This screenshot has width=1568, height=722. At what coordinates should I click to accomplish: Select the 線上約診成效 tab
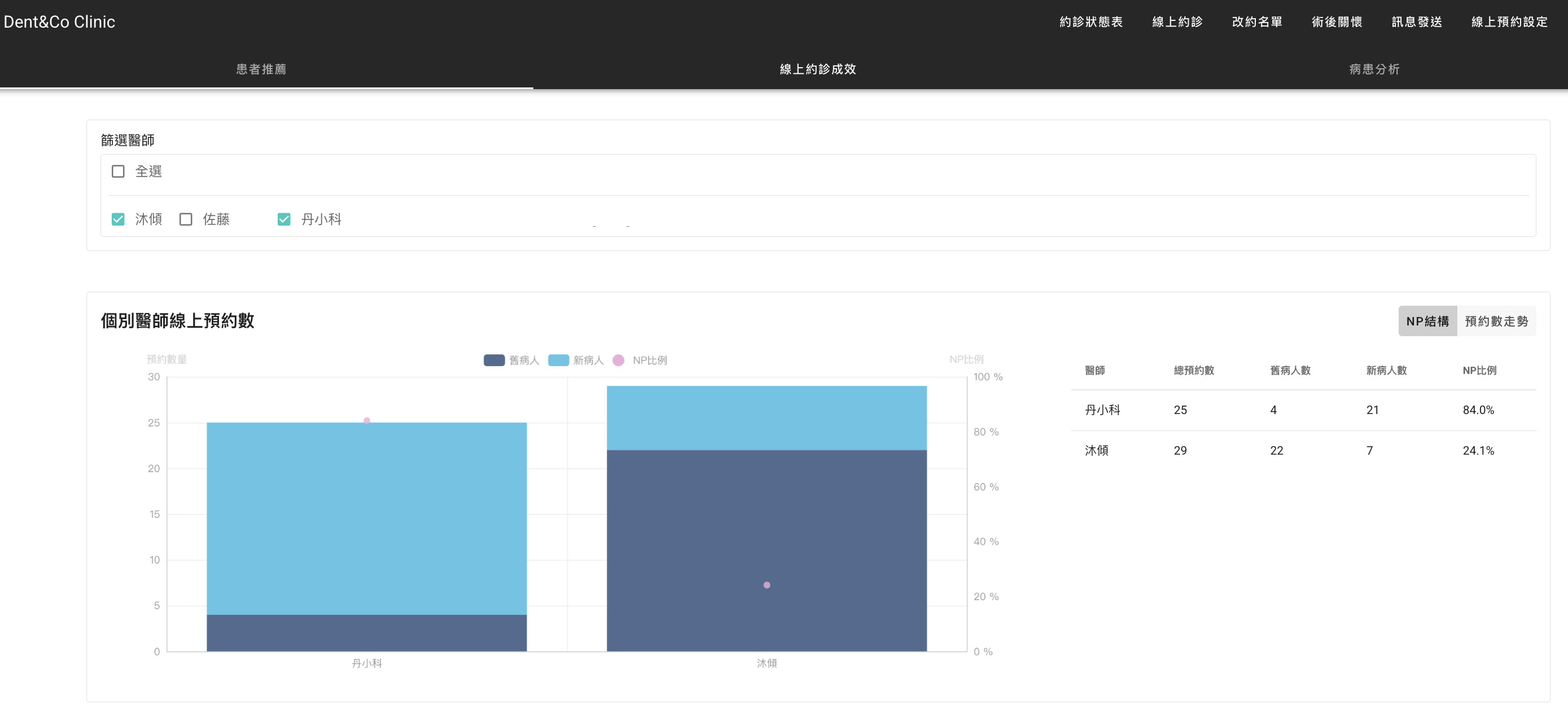[x=817, y=69]
